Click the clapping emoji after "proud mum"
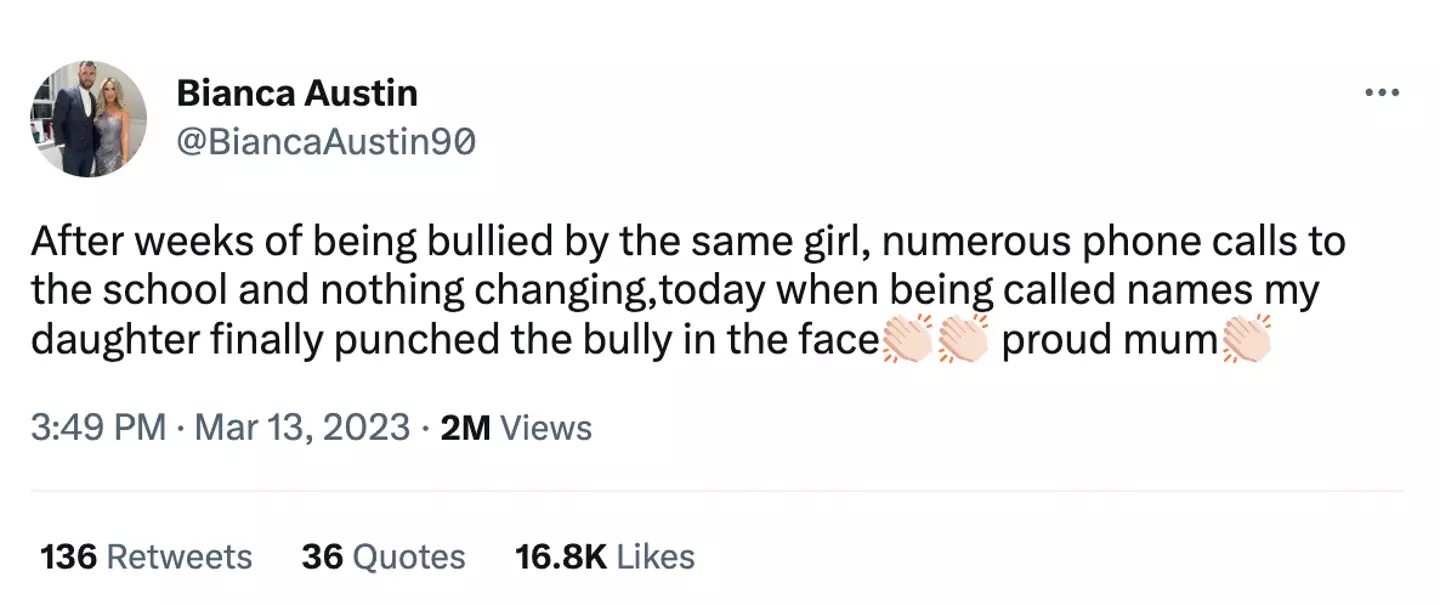Screen dimensions: 1440x605 coord(1245,340)
